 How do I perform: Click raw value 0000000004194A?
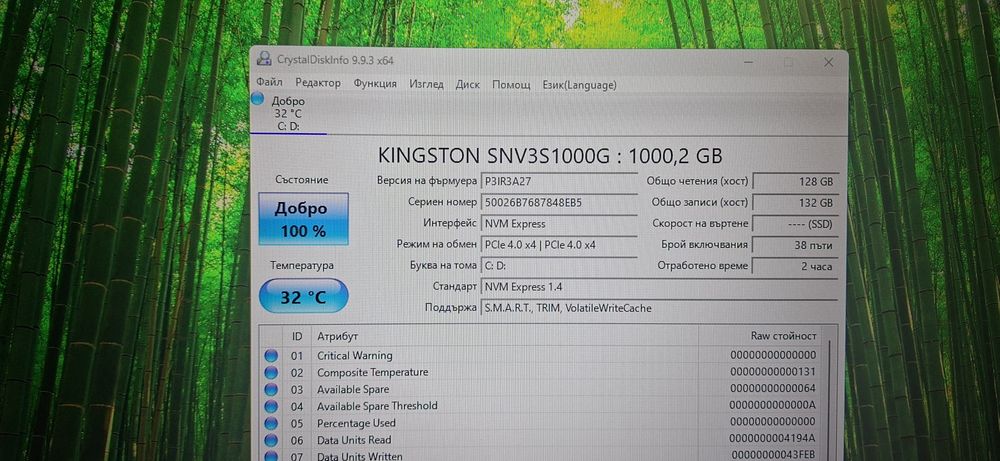click(772, 439)
